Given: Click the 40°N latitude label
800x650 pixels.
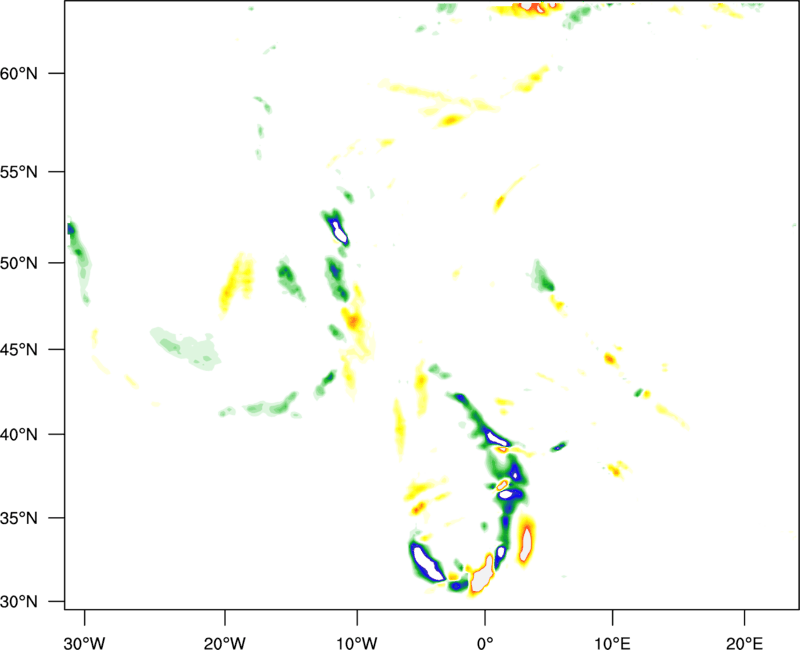Looking at the screenshot, I should point(19,435).
